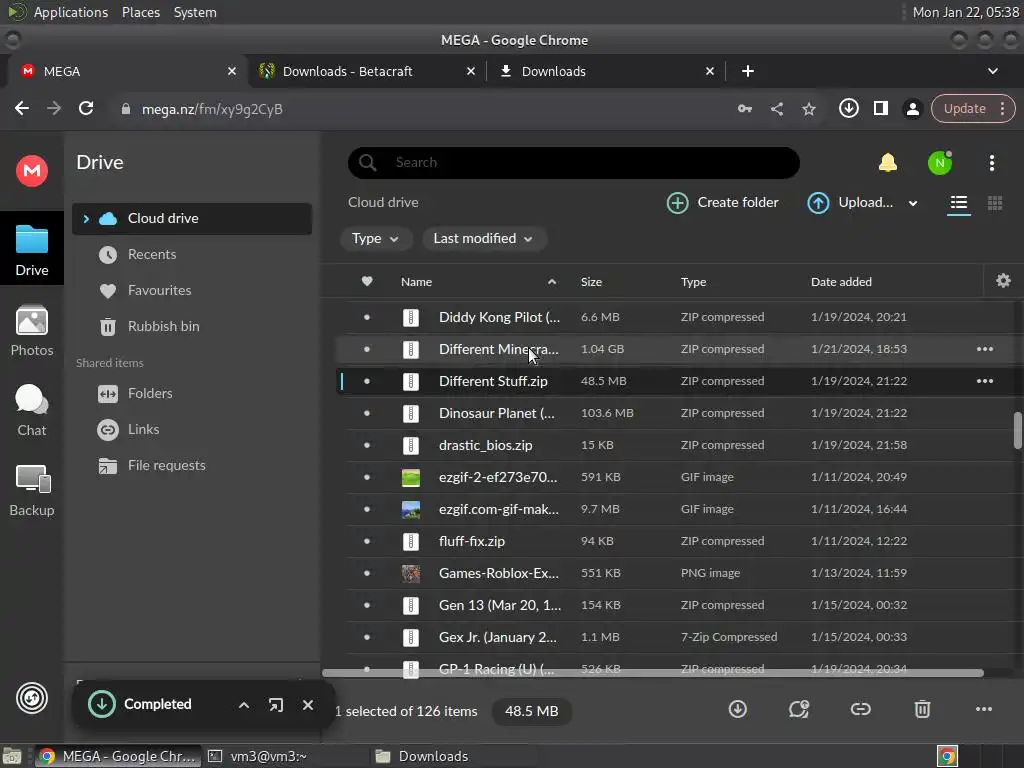Viewport: 1024px width, 768px height.
Task: Open the Last modified filter dropdown
Action: (x=483, y=238)
